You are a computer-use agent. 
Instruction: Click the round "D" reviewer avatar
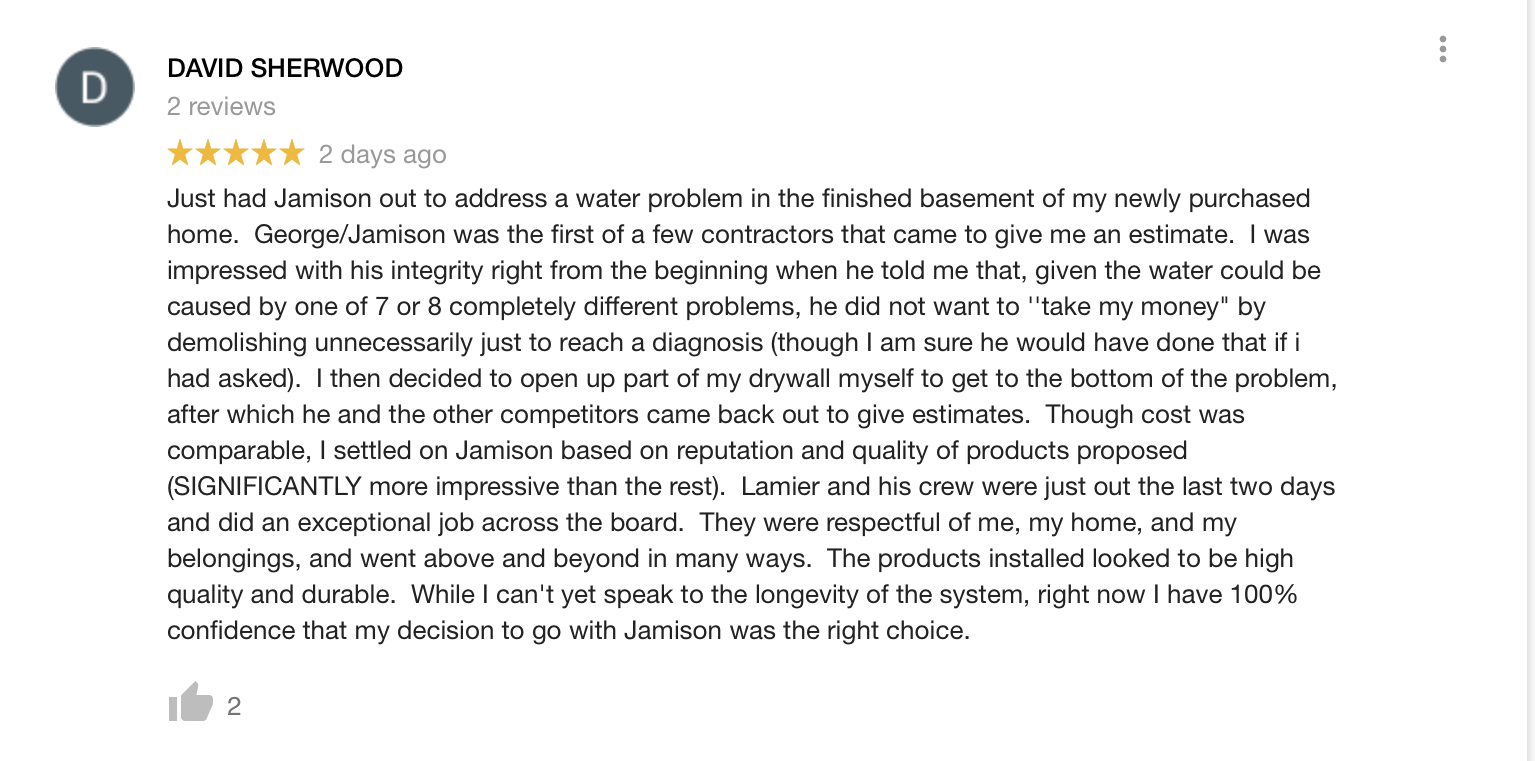pos(93,87)
